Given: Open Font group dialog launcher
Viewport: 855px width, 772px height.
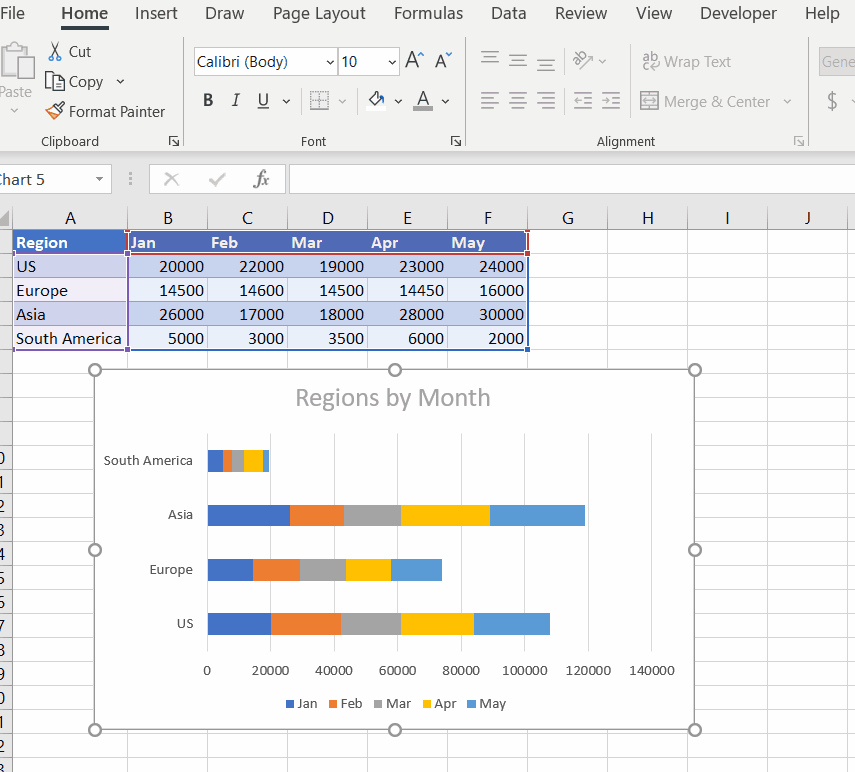Looking at the screenshot, I should tap(456, 142).
